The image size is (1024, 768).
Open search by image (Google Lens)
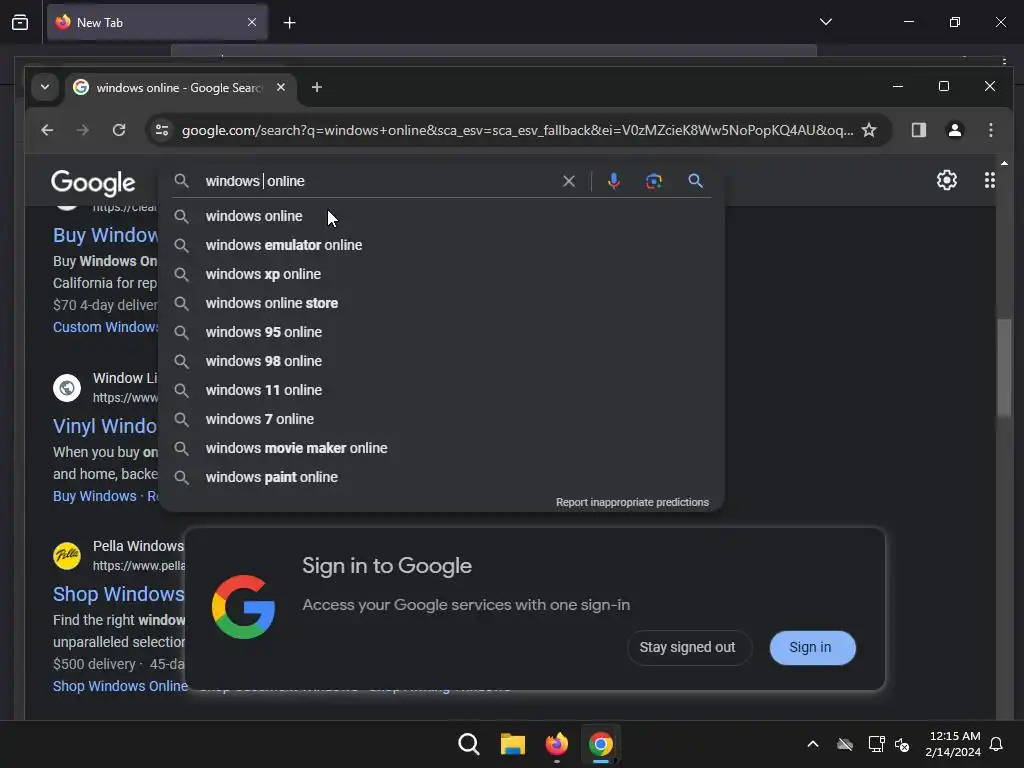pos(654,181)
